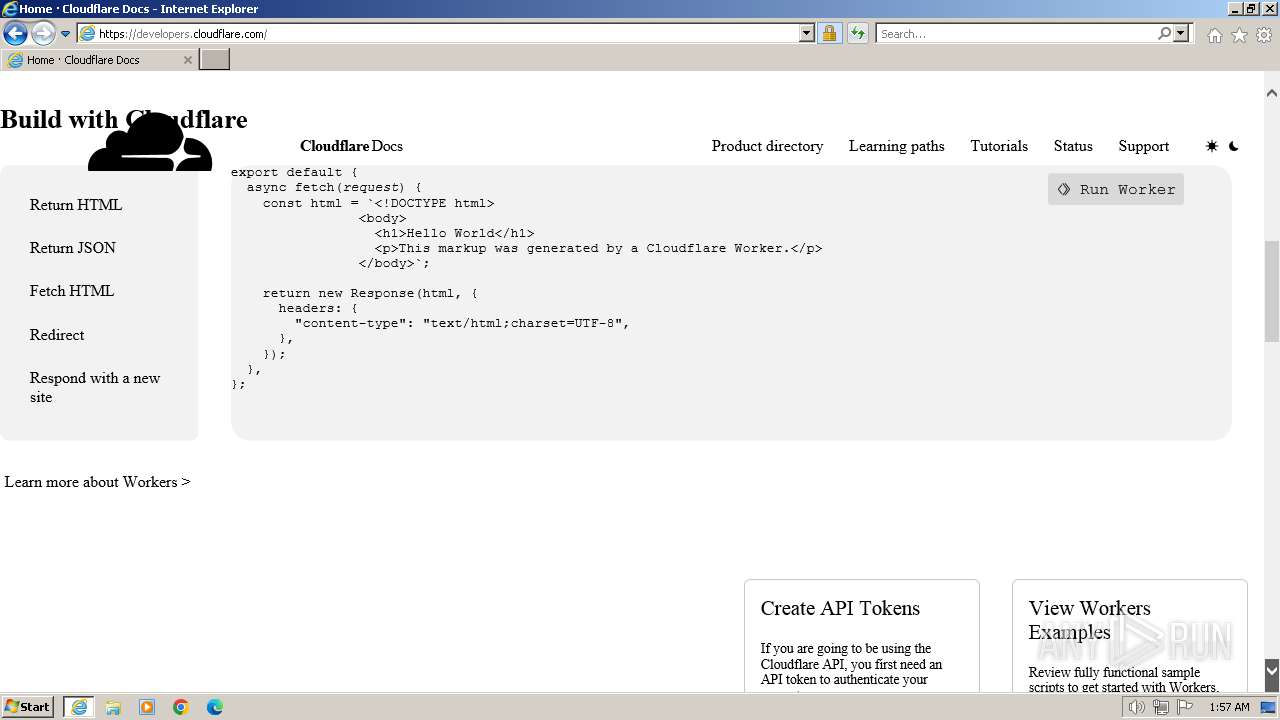
Task: Click the search magnifier icon
Action: pos(1164,34)
